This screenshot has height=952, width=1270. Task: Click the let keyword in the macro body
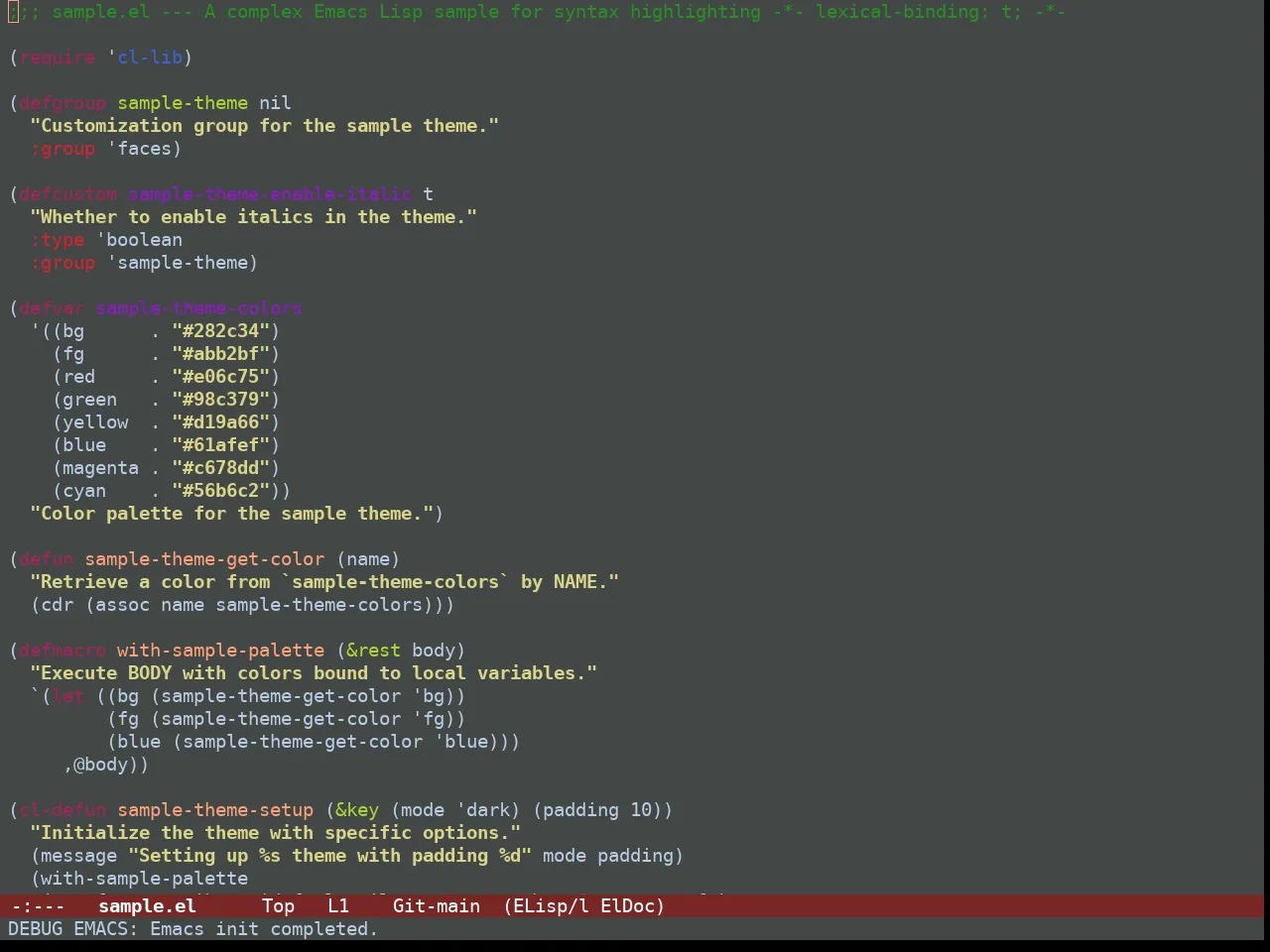click(68, 696)
